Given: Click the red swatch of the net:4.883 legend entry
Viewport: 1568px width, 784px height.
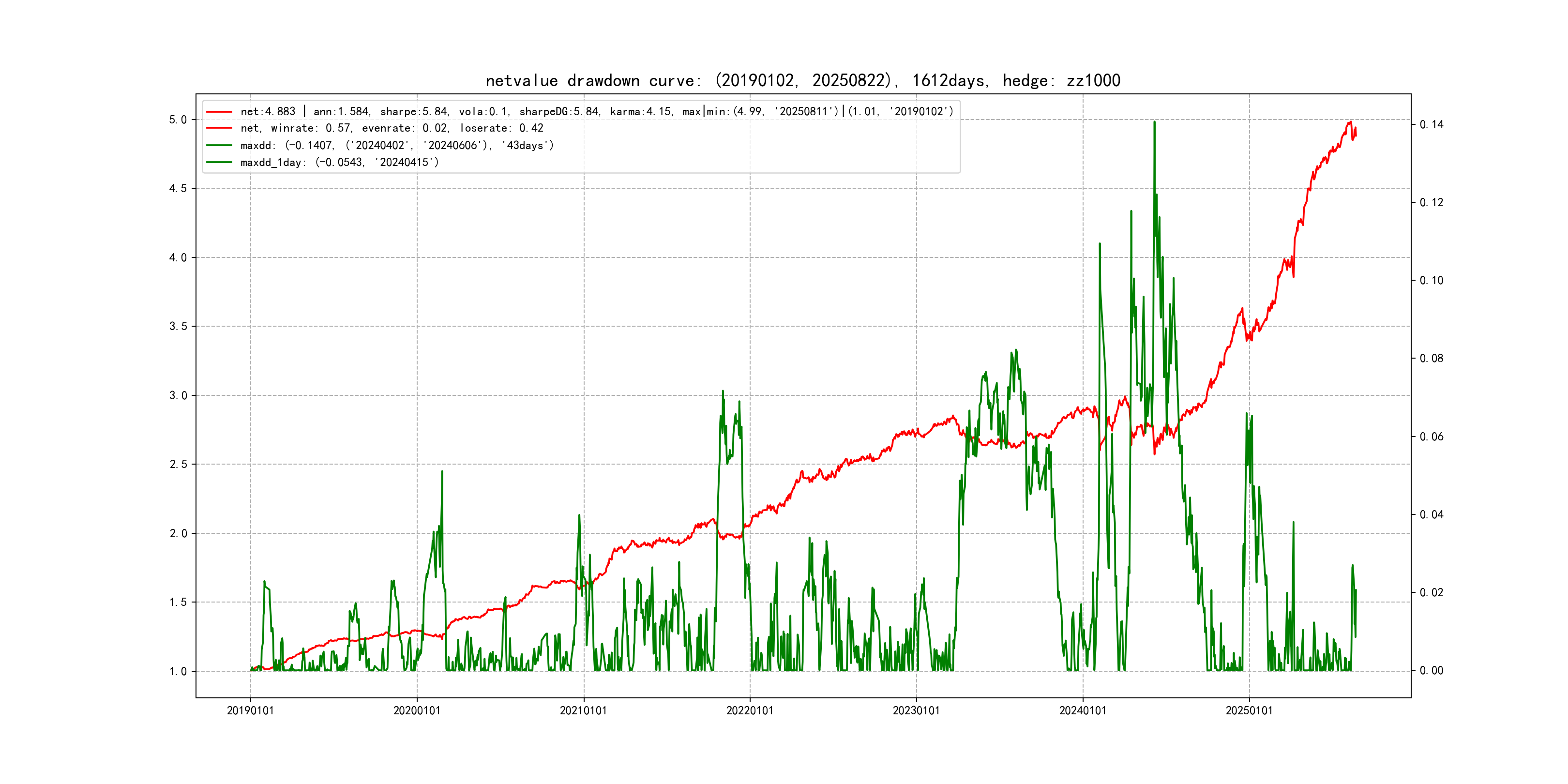Looking at the screenshot, I should [219, 112].
